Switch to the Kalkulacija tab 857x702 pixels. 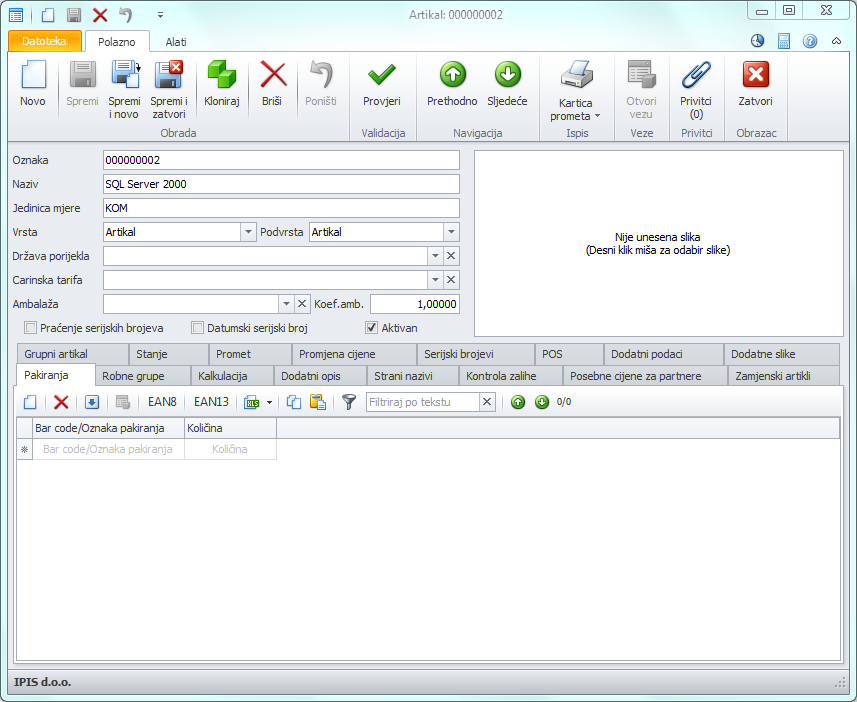point(232,376)
